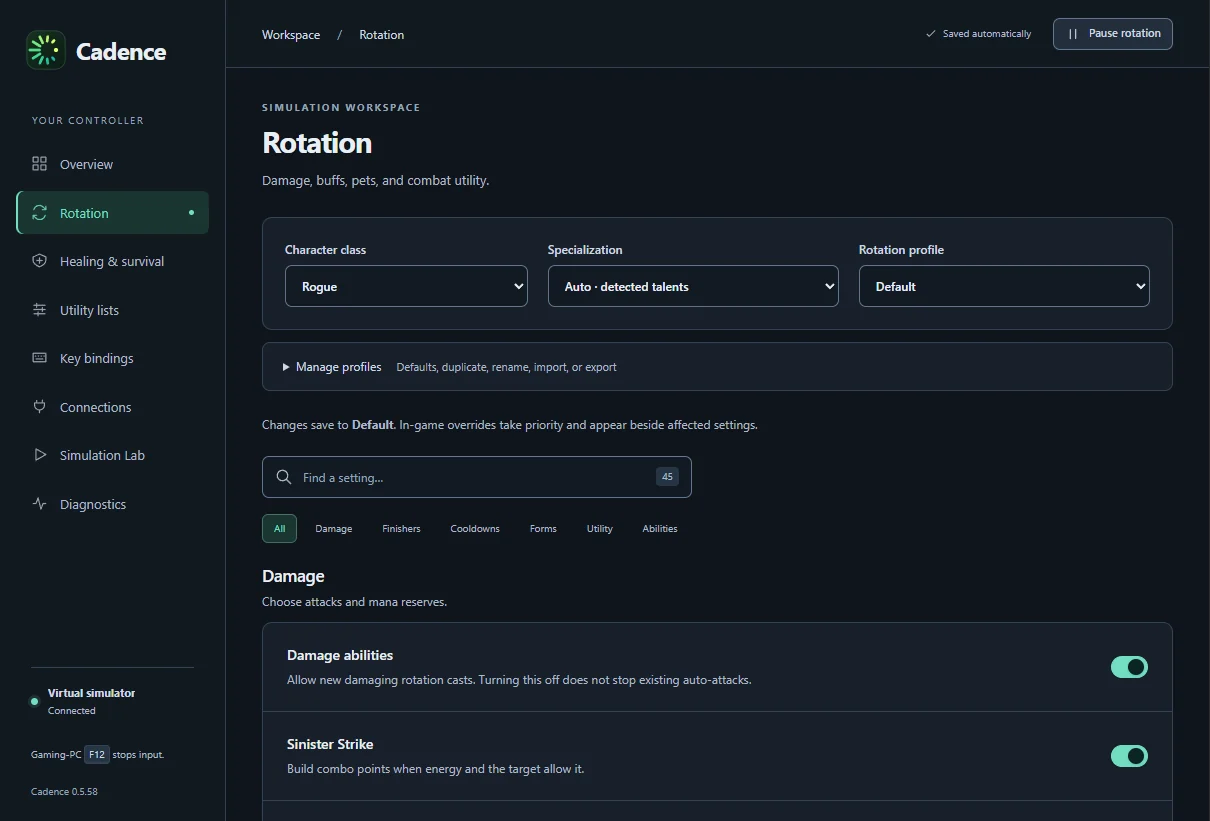Go to Utility lists page

click(112, 310)
